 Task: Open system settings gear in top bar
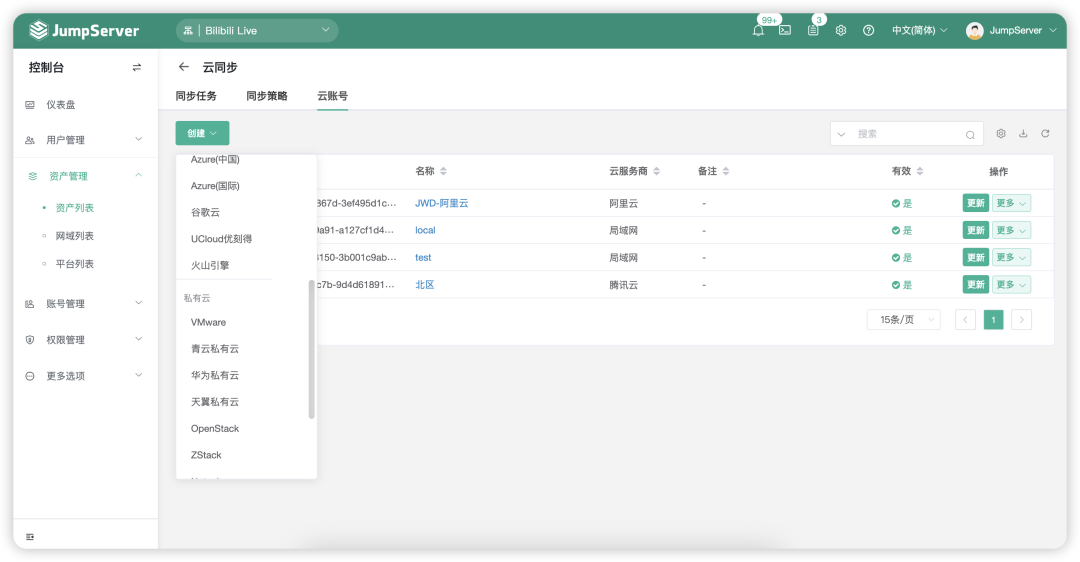pyautogui.click(x=840, y=30)
